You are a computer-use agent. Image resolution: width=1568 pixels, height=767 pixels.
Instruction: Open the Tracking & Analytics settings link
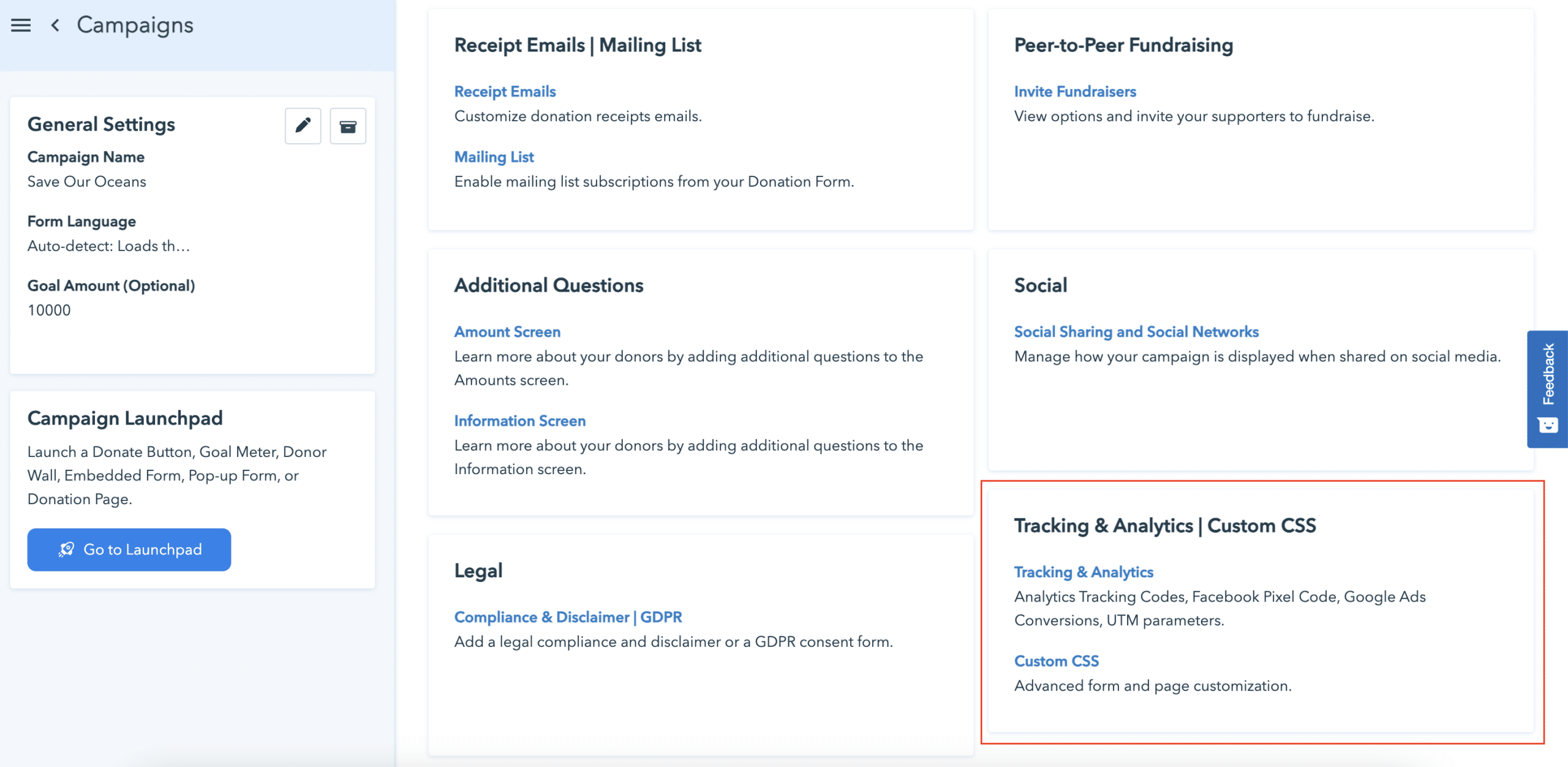[x=1084, y=572]
